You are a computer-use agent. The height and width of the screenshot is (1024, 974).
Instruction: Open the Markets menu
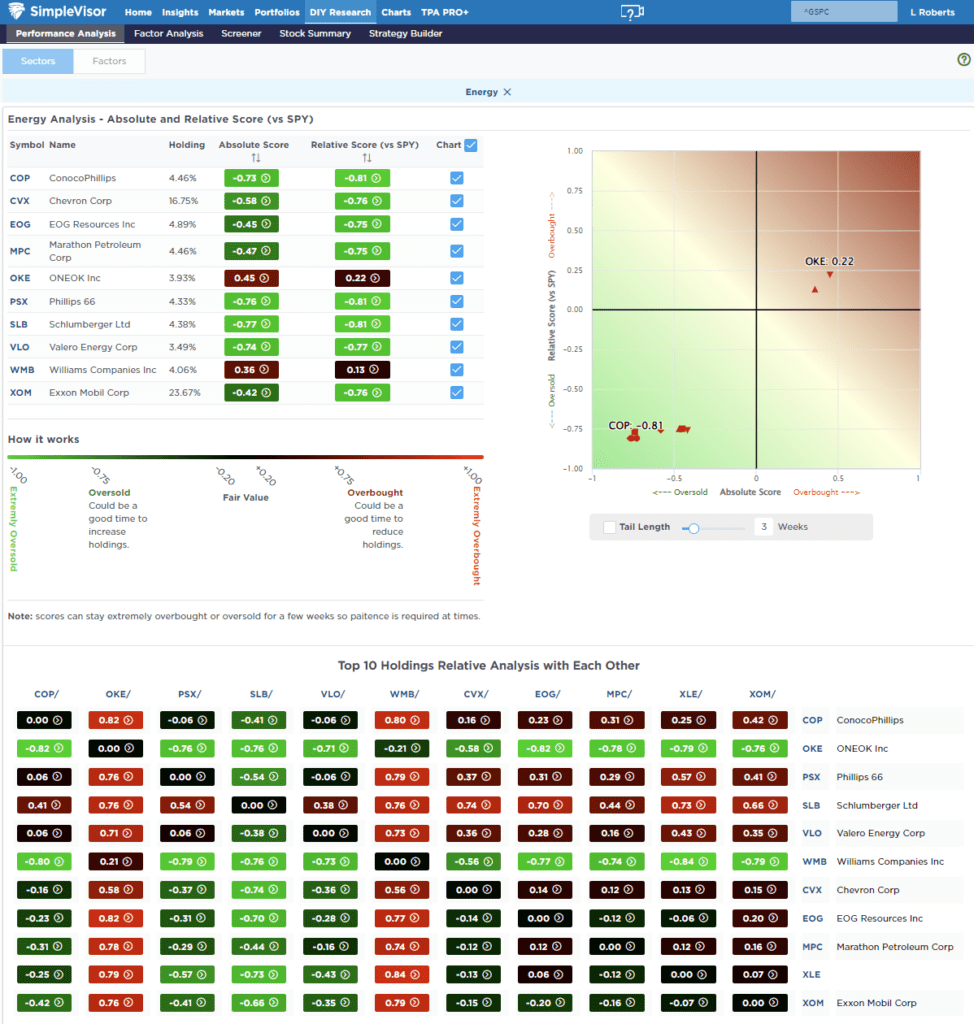pyautogui.click(x=226, y=12)
